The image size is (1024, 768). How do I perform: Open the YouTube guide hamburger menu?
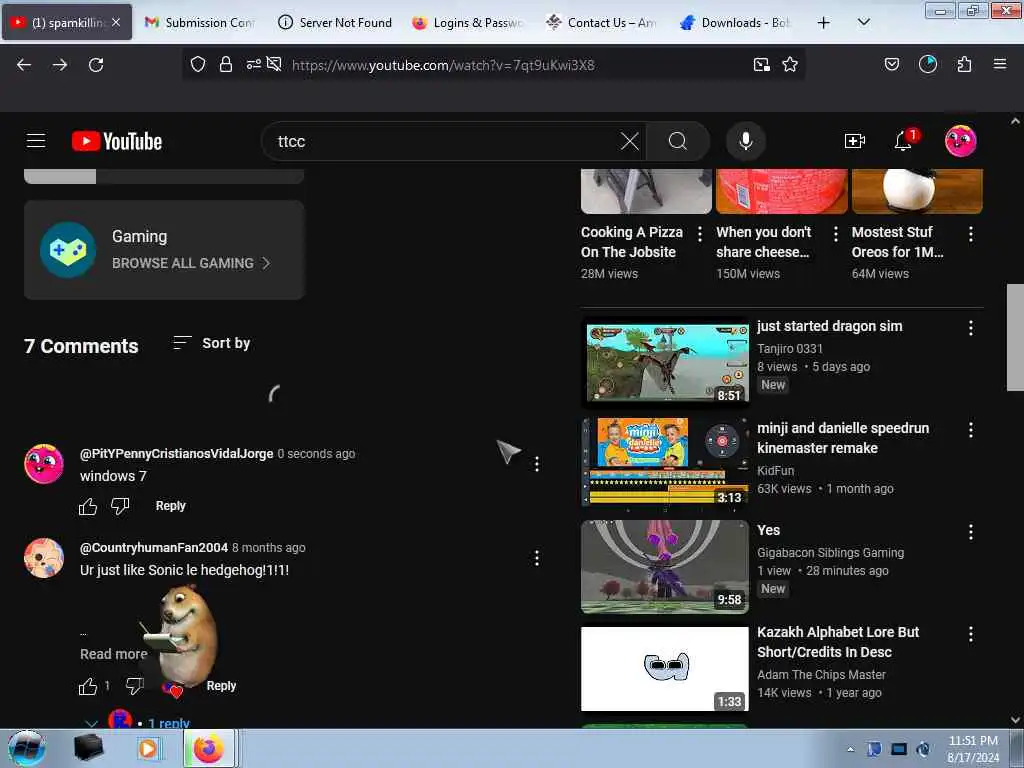click(36, 140)
